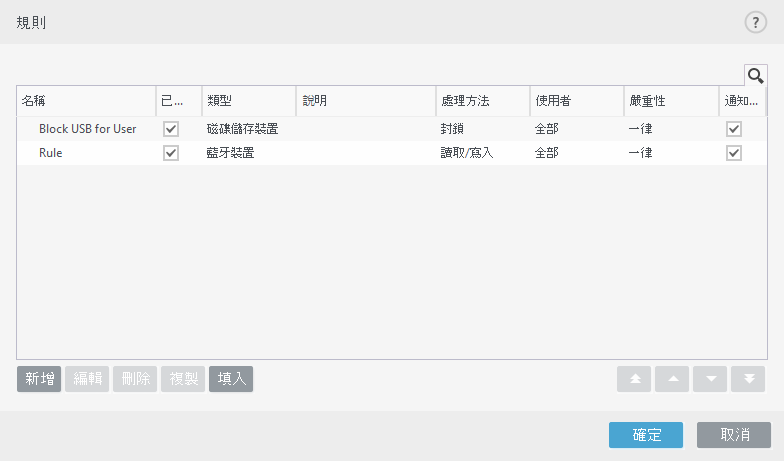Click the search magnifier icon
This screenshot has height=461, width=784.
(755, 75)
